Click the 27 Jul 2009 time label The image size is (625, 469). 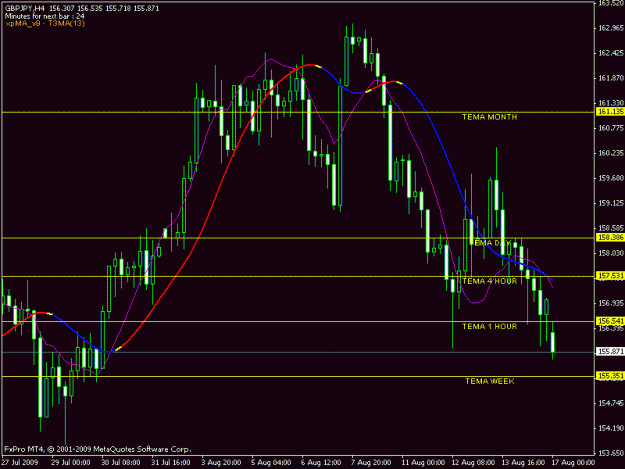pos(20,463)
